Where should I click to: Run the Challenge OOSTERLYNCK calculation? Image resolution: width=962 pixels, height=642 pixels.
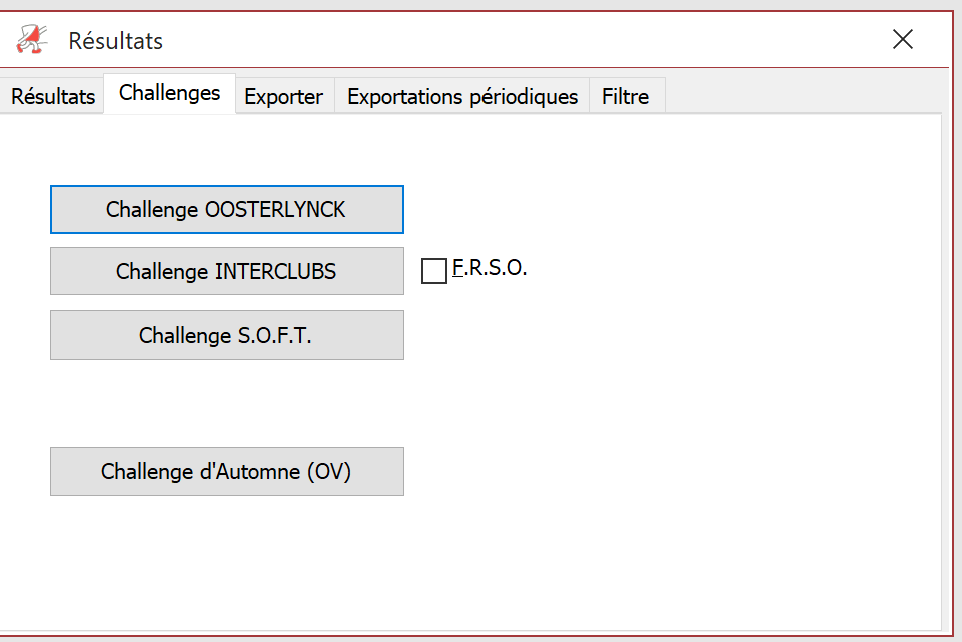(226, 209)
